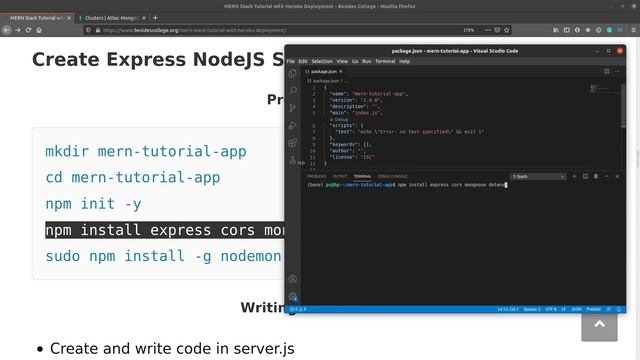Open the Accounts icon in VS Code

tap(293, 279)
